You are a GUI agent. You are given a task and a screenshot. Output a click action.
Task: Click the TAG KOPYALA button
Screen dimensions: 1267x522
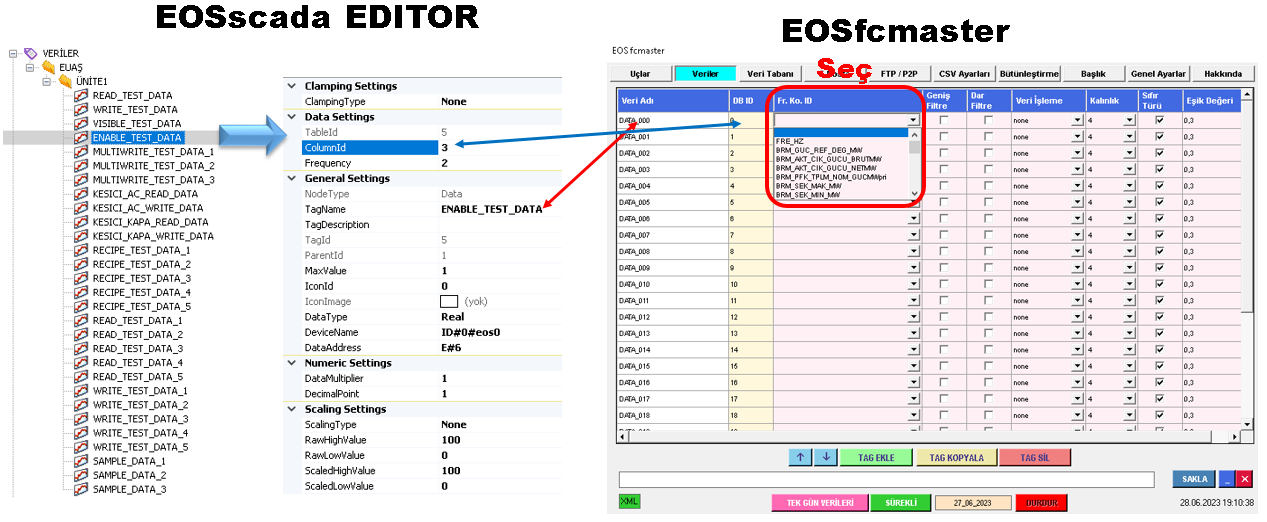pos(956,457)
